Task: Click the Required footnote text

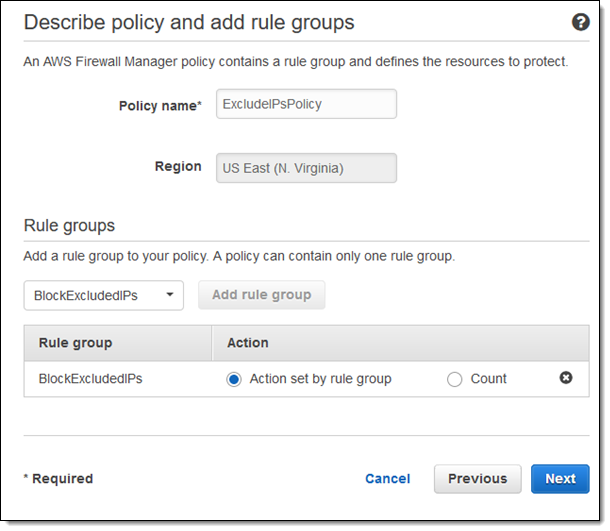Action: coord(58,479)
